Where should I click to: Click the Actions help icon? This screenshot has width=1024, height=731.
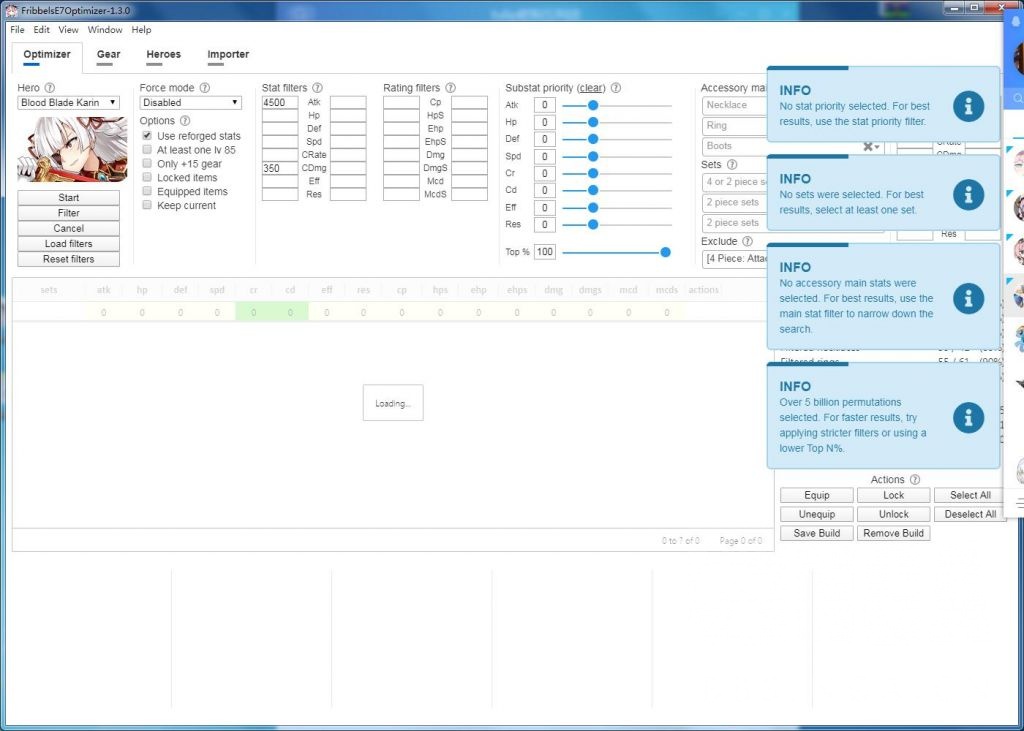pyautogui.click(x=915, y=480)
